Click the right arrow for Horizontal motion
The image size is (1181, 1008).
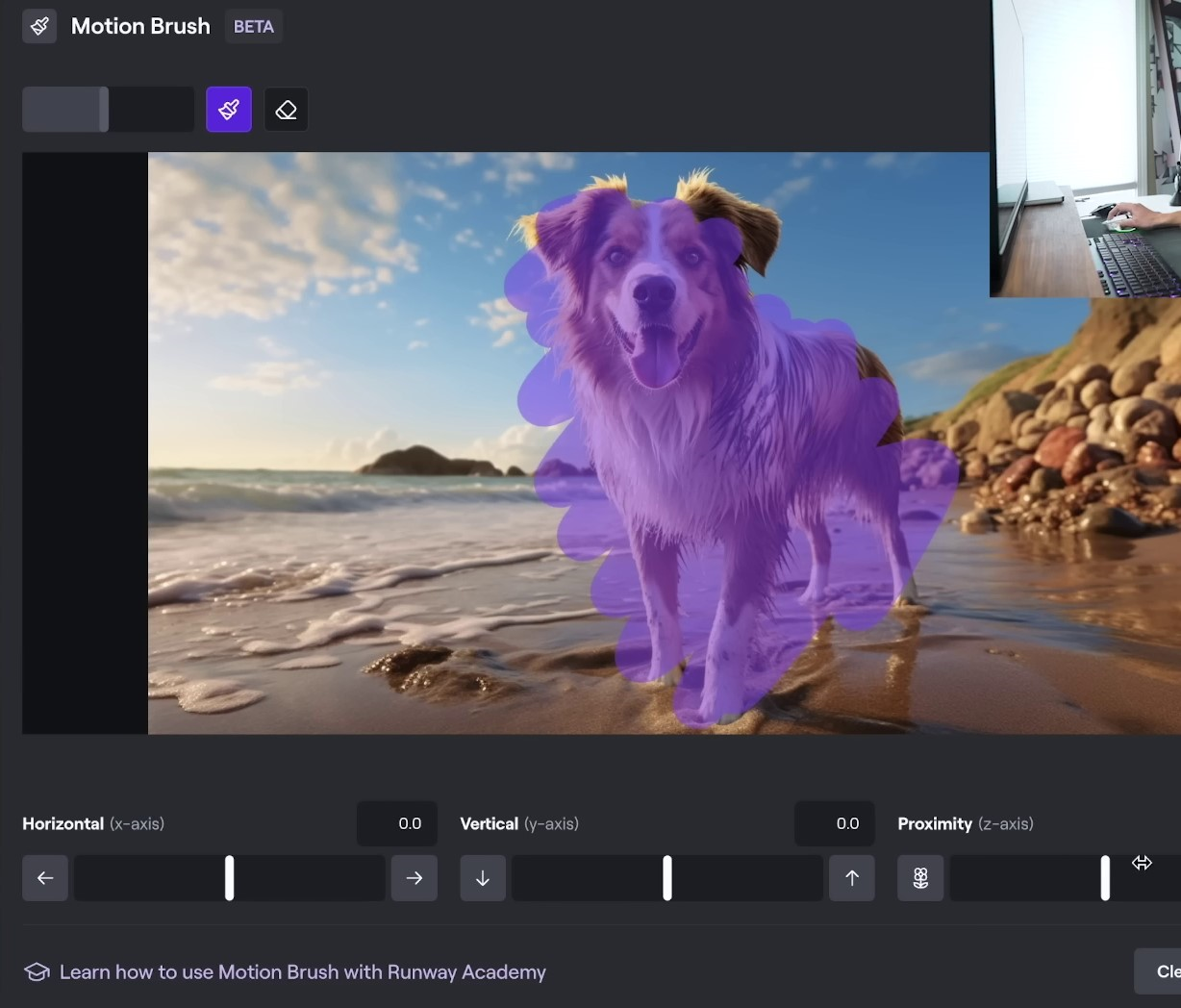[414, 878]
